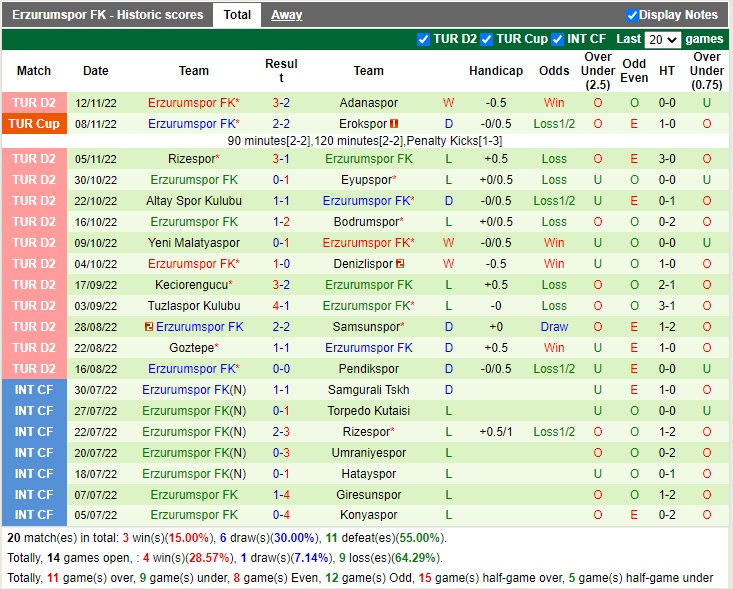Open Pendikspor team link
Image resolution: width=733 pixels, height=589 pixels.
tap(369, 369)
